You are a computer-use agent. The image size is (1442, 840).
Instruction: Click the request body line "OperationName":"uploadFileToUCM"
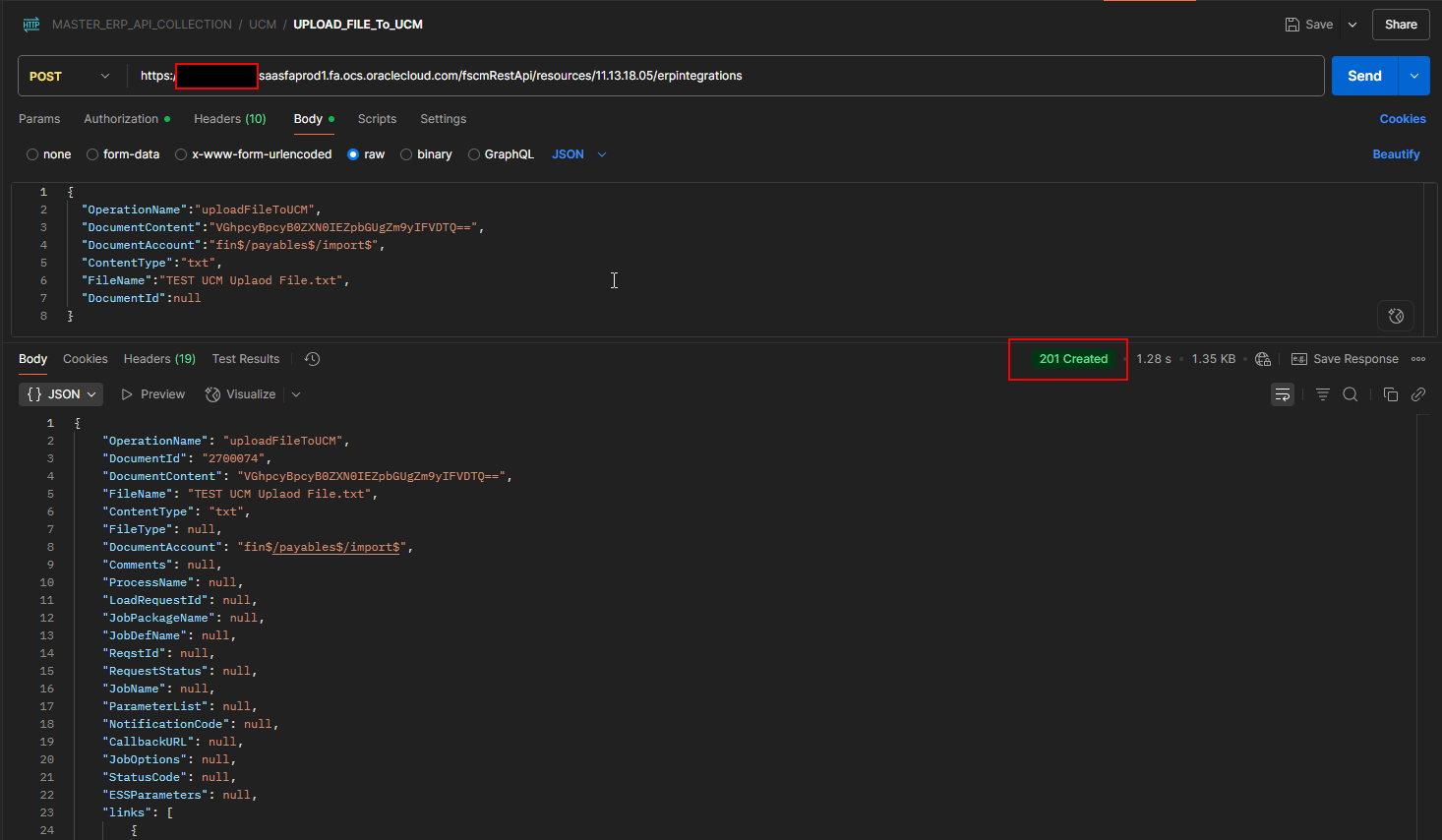pyautogui.click(x=202, y=210)
